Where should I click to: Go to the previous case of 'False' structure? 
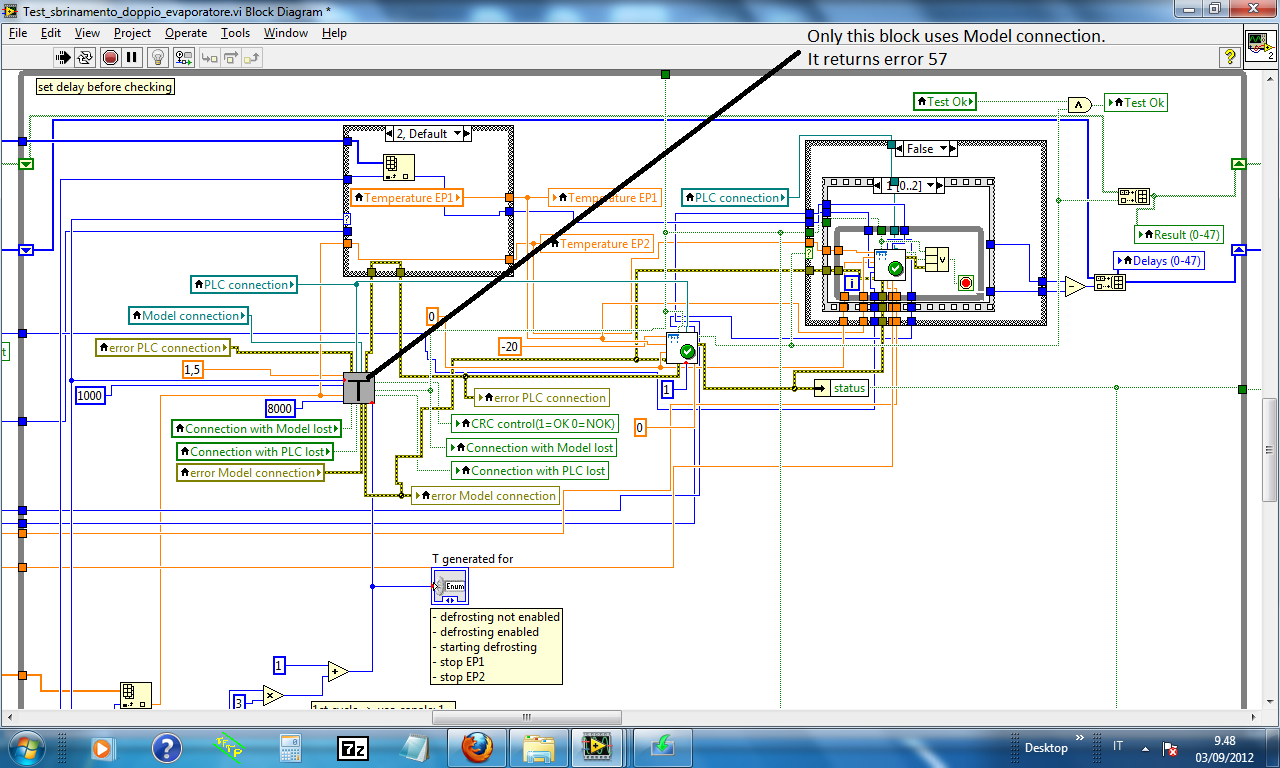click(897, 149)
